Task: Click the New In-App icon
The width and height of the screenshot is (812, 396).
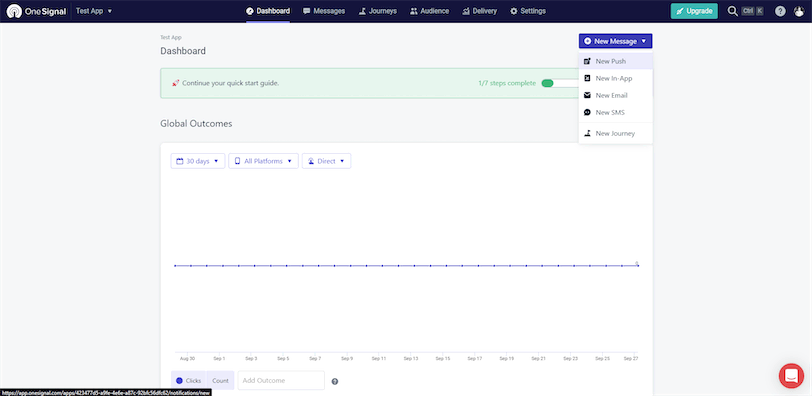Action: tap(587, 78)
